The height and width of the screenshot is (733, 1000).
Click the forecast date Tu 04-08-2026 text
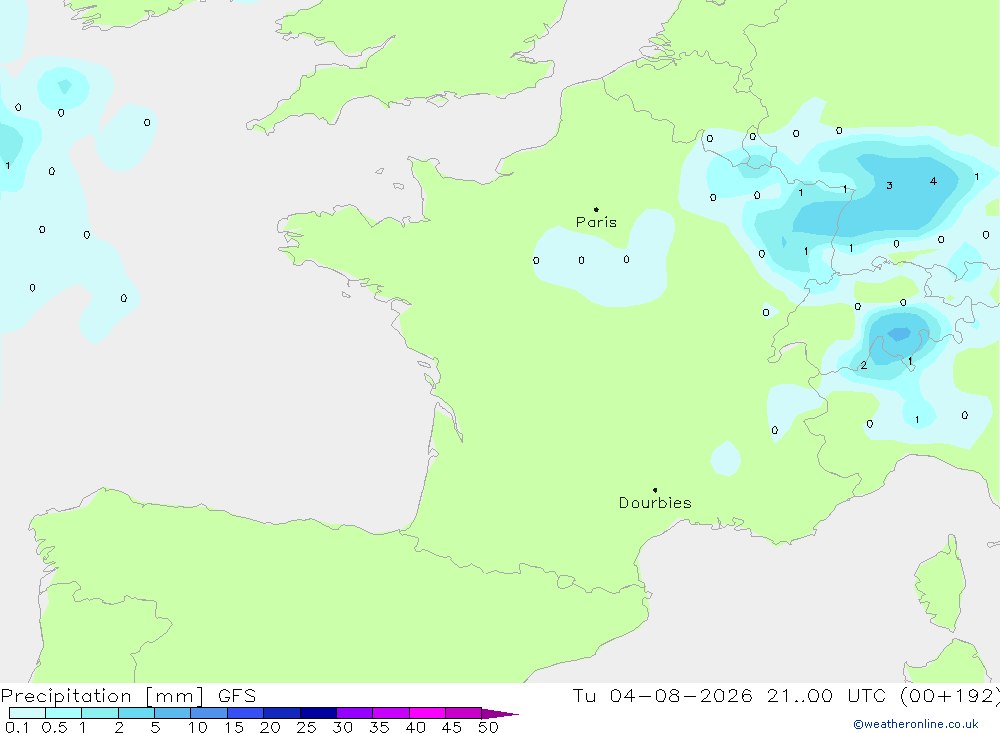[663, 695]
